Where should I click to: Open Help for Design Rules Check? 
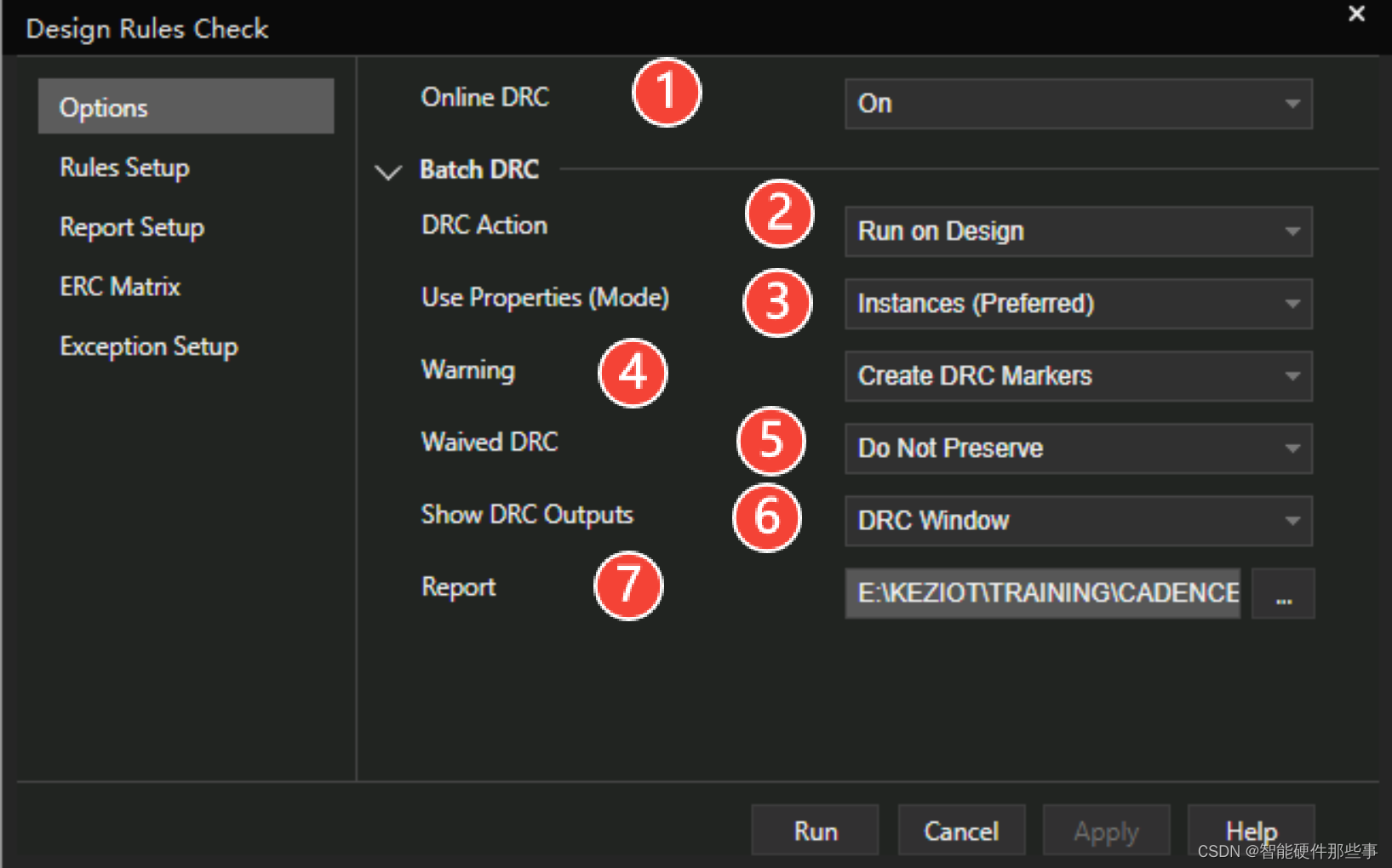pos(1251,829)
